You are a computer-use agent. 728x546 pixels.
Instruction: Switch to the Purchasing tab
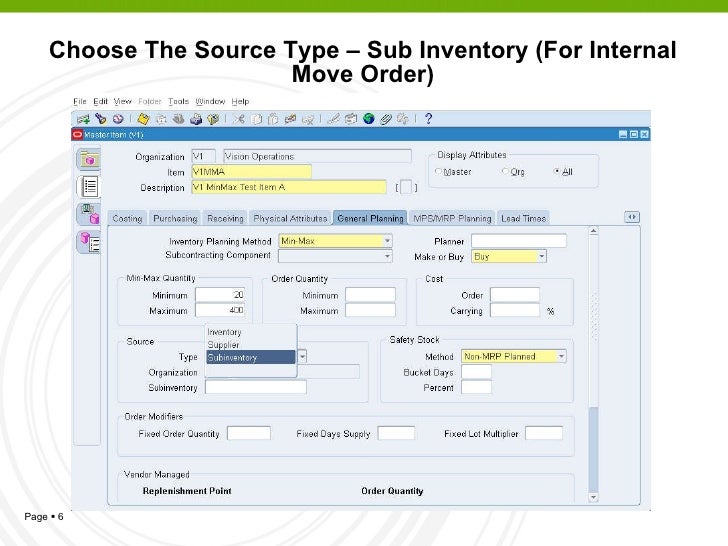pyautogui.click(x=175, y=218)
